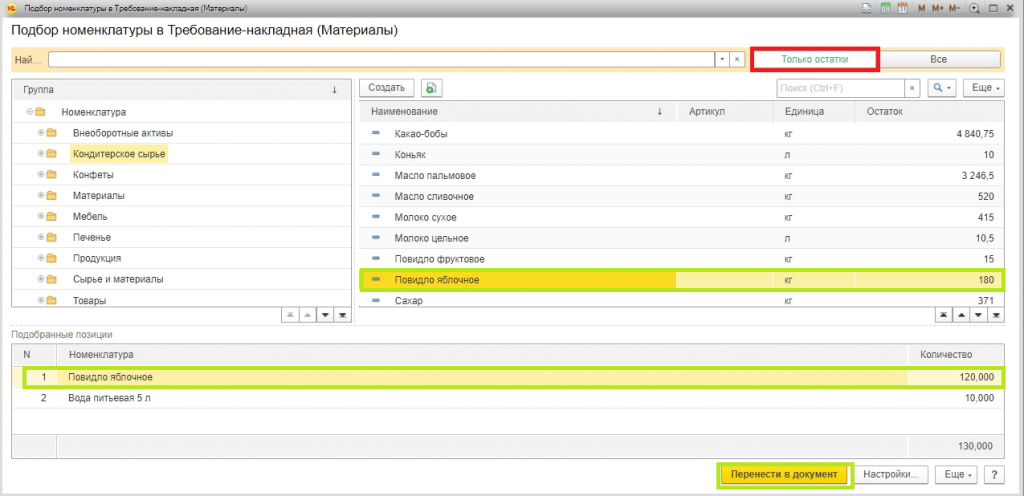
Task: Open the dropdown arrow of the Найти field
Action: coord(722,59)
